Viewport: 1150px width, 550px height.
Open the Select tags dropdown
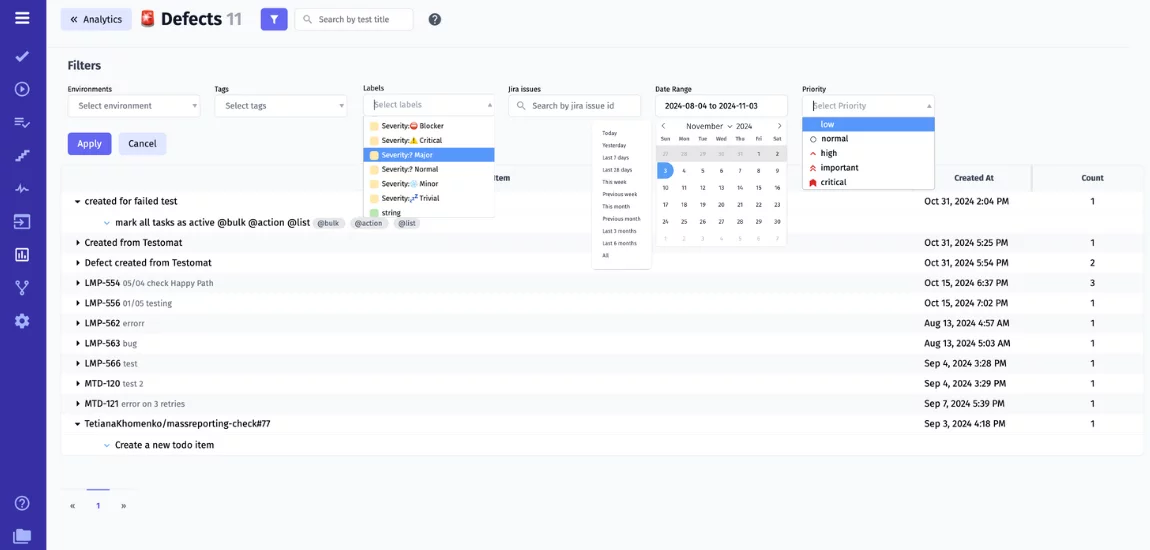click(280, 106)
